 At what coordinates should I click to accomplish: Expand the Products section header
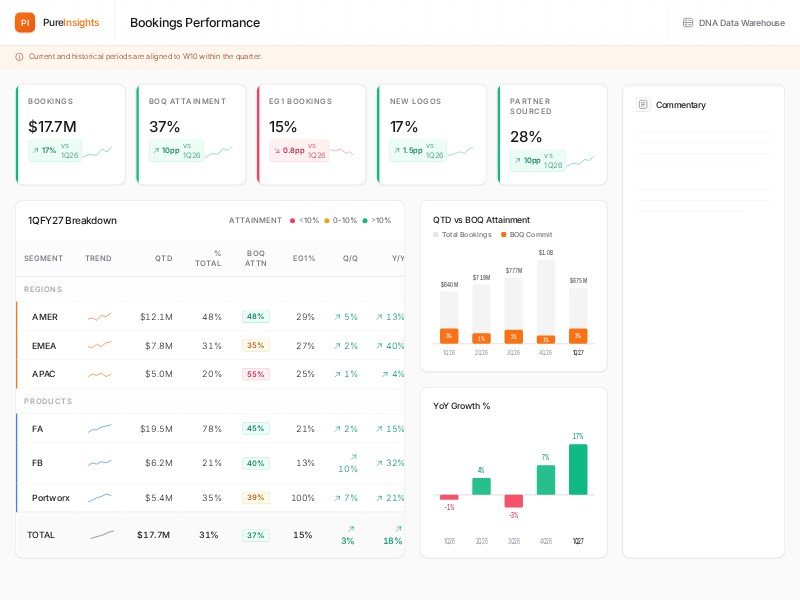point(48,401)
